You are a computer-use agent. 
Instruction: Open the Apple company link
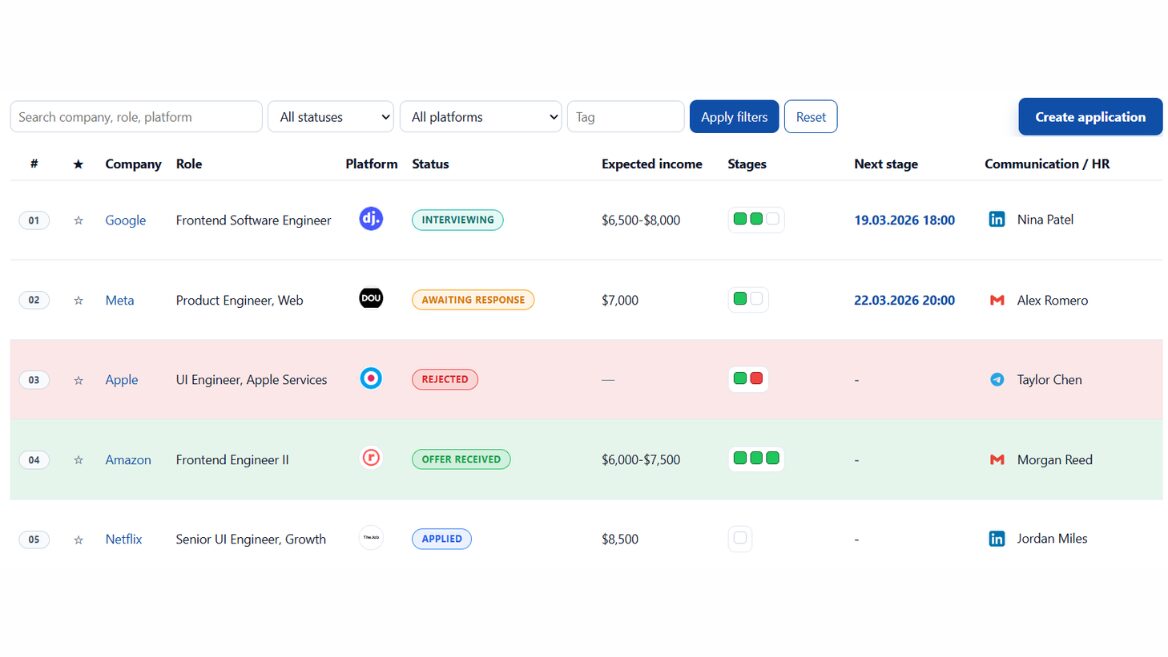121,380
